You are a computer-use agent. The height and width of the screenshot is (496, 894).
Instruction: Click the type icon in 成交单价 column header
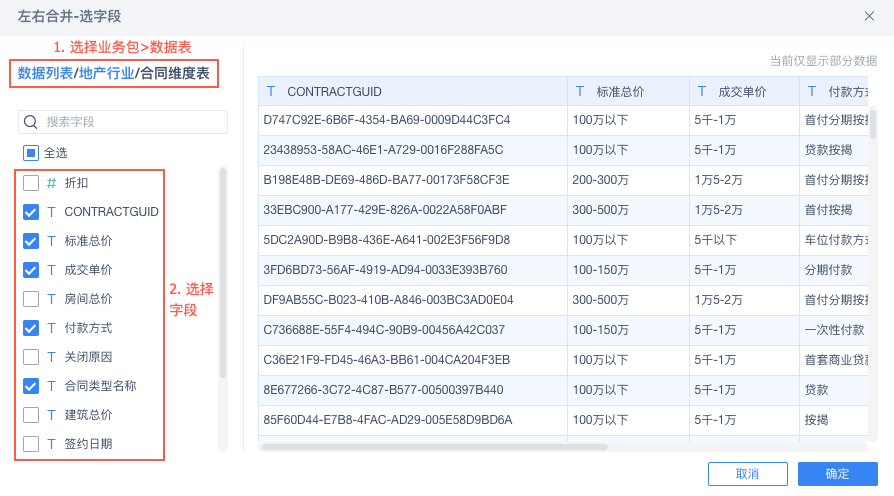pos(702,91)
